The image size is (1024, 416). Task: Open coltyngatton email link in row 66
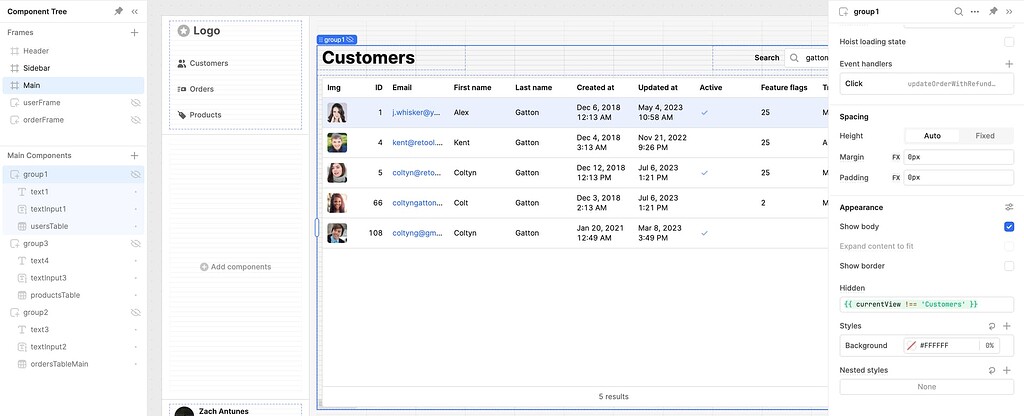(x=417, y=203)
